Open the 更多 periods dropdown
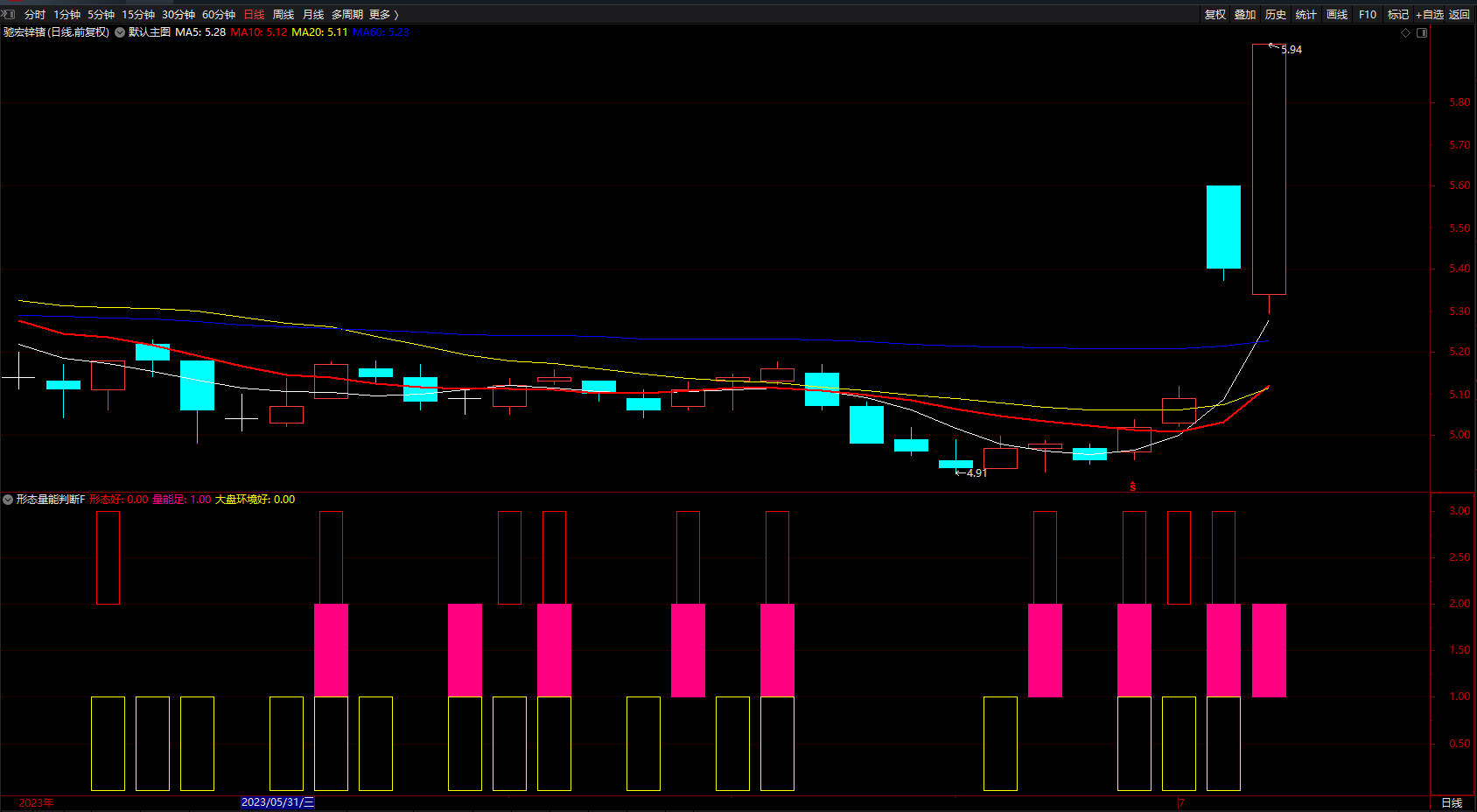The image size is (1477, 812). [384, 14]
